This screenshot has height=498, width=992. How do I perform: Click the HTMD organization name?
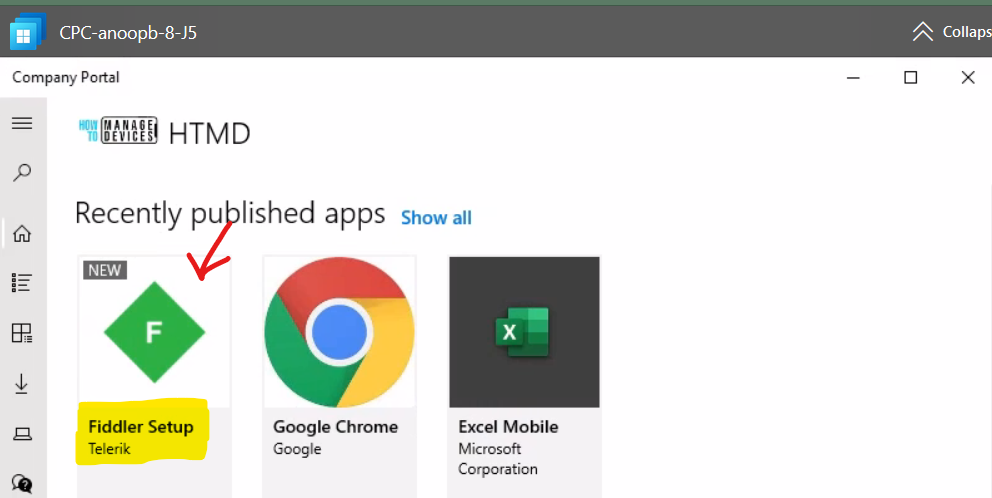209,134
